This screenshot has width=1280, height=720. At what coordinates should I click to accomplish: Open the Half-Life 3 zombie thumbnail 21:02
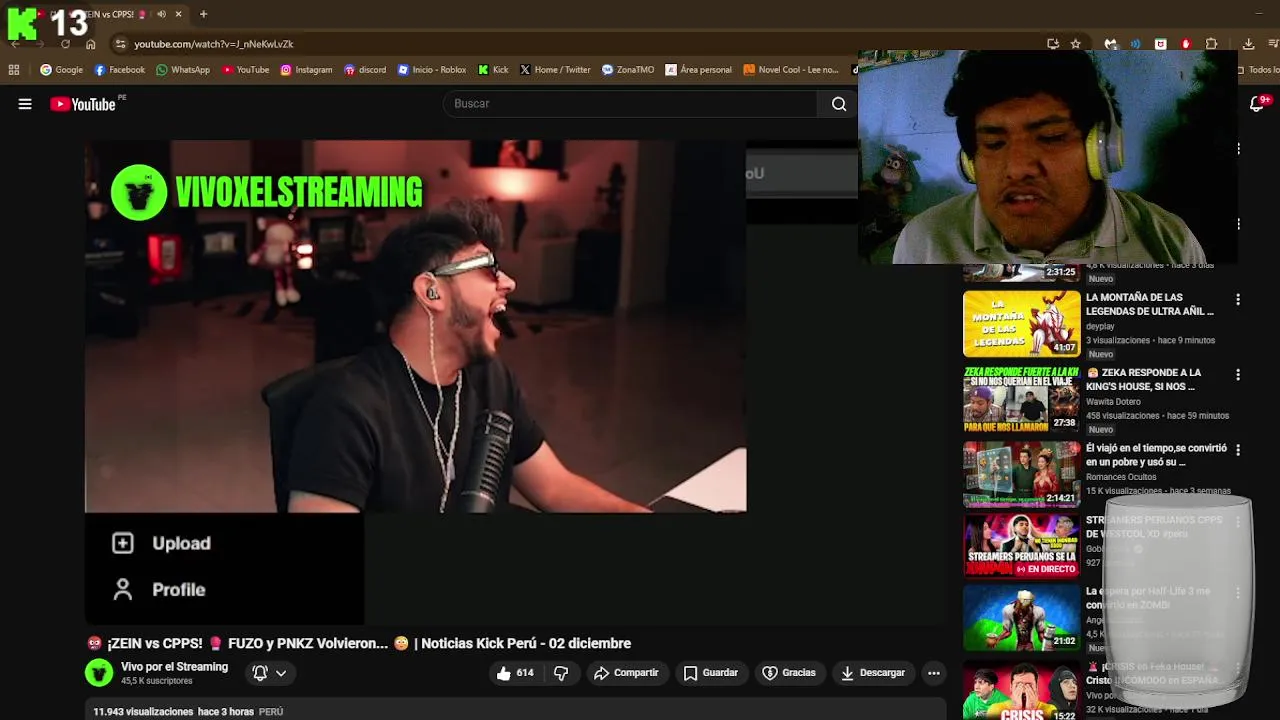pos(1021,618)
